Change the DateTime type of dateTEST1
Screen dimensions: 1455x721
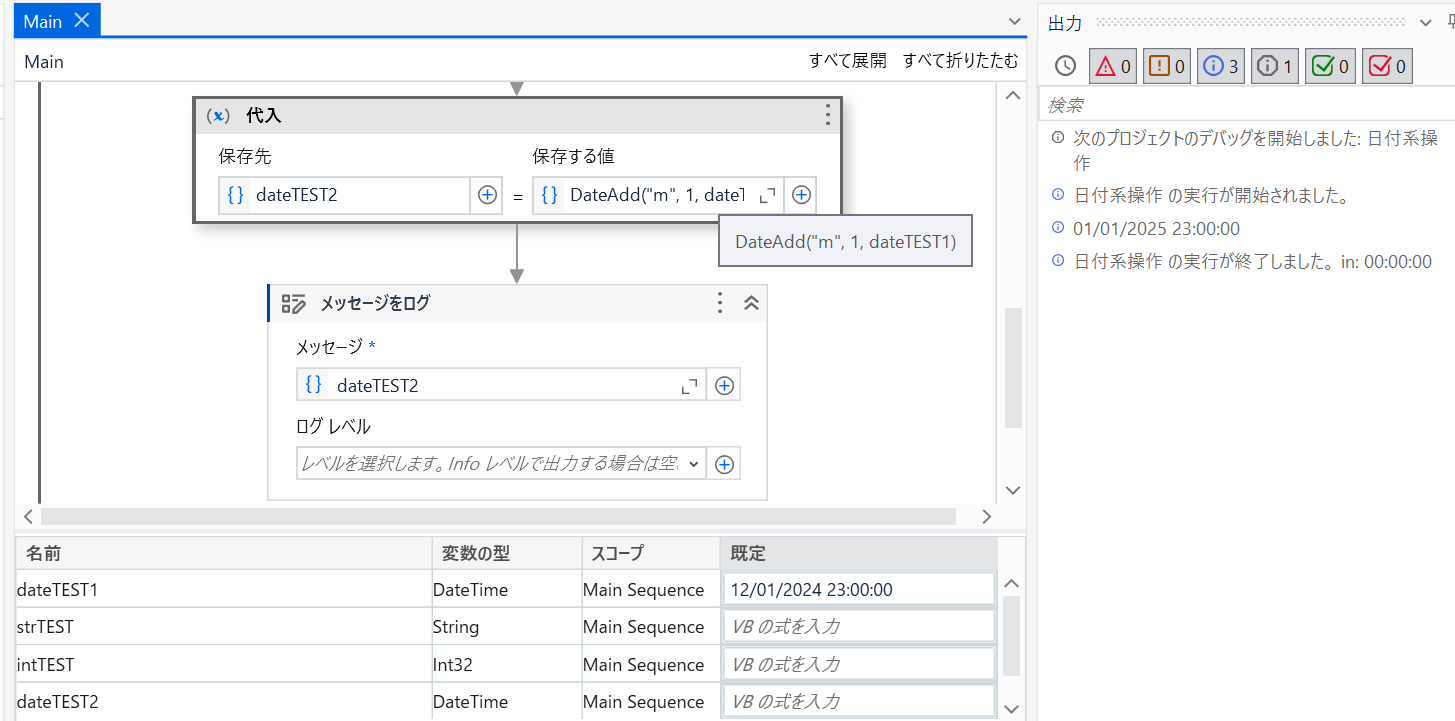click(x=506, y=590)
